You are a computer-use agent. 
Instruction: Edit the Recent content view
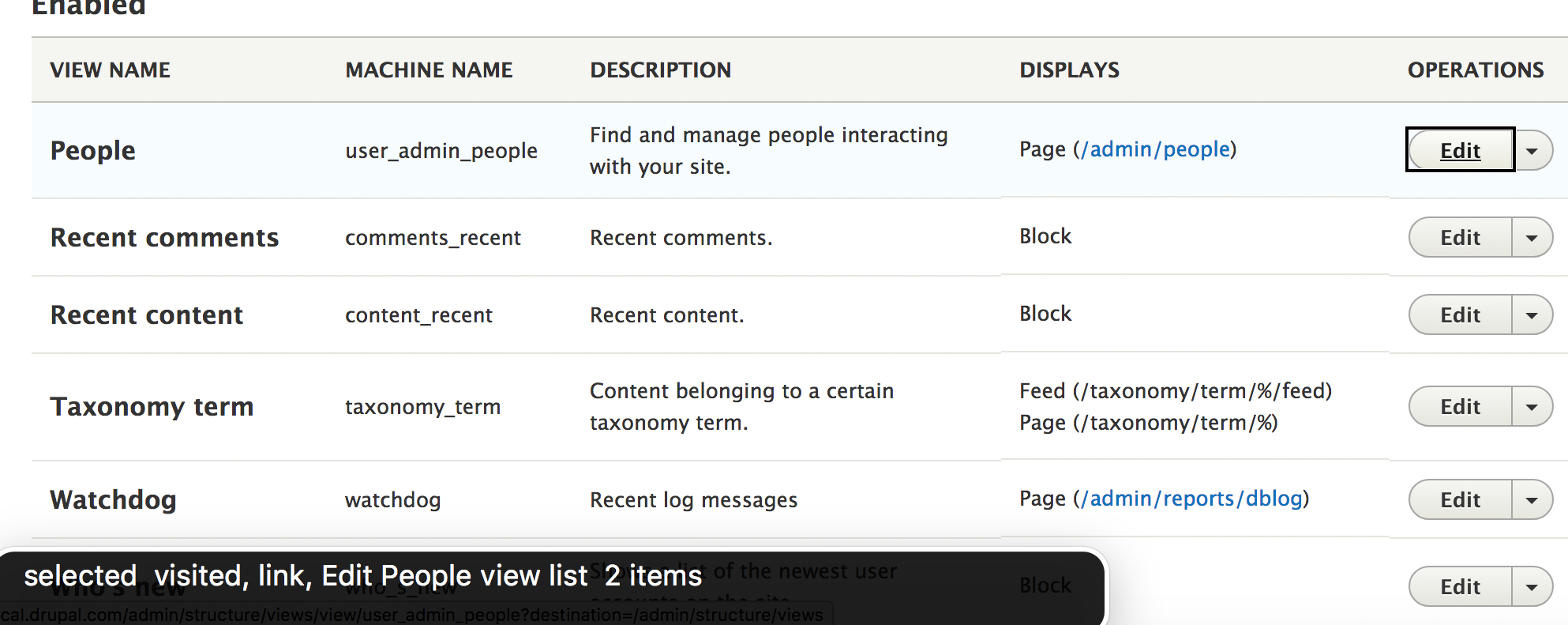coord(1460,314)
